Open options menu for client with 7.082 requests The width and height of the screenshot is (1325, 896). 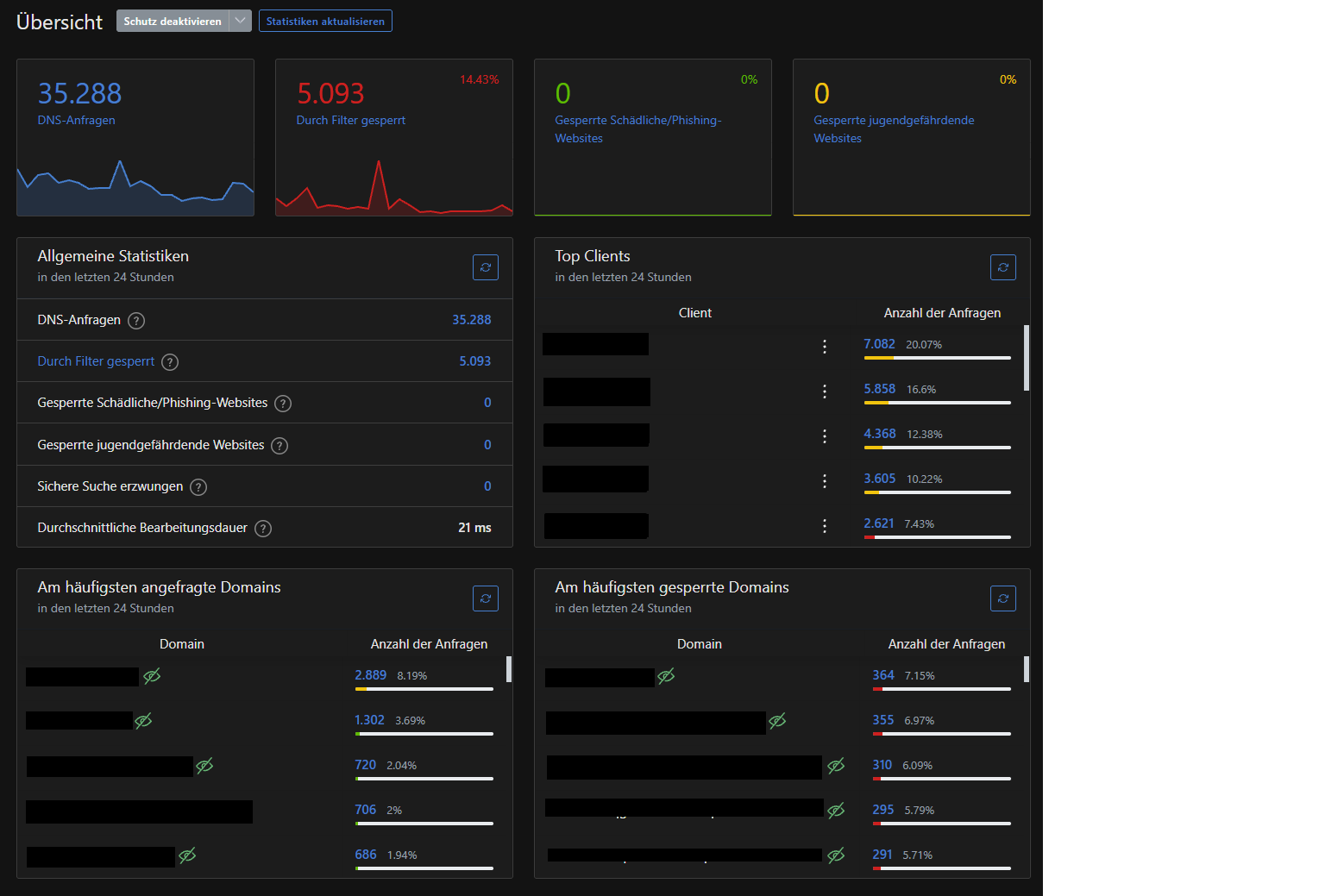825,346
